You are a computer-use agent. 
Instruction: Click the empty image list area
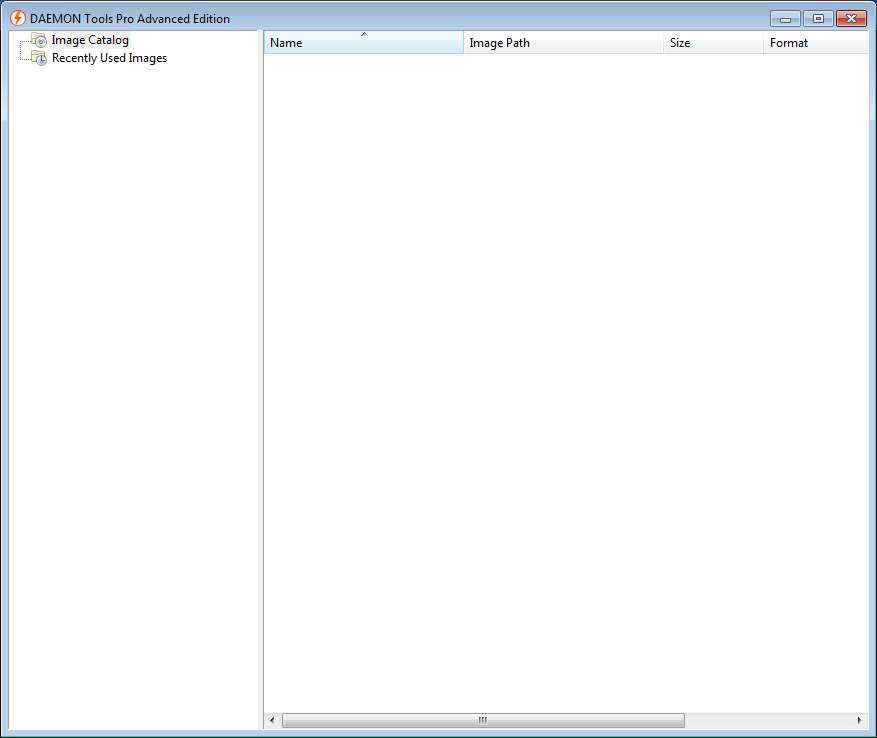click(x=565, y=380)
